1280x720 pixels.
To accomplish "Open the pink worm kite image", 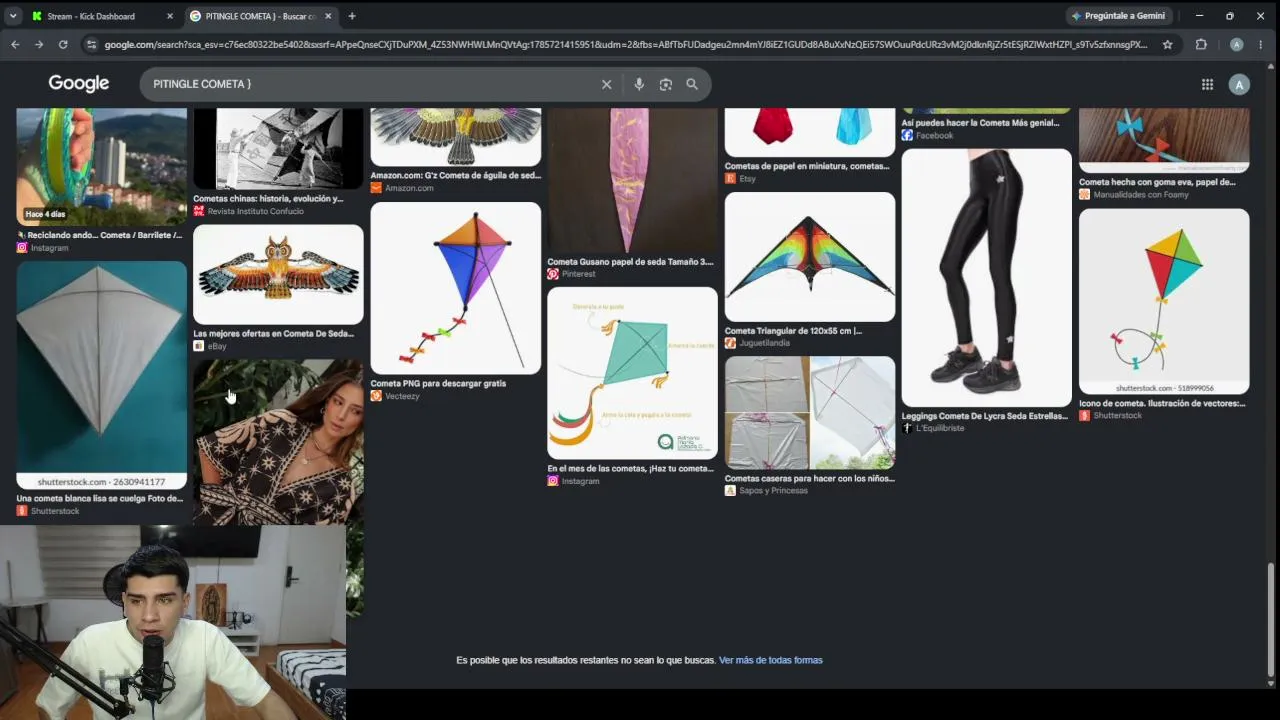I will pos(632,180).
